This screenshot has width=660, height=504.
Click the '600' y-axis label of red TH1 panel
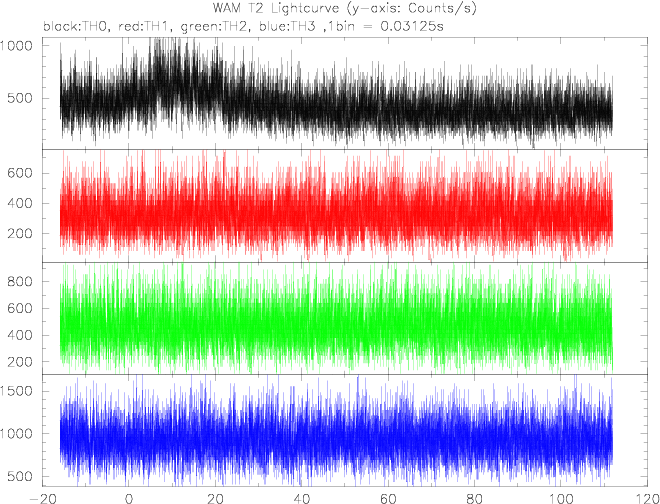(21, 173)
